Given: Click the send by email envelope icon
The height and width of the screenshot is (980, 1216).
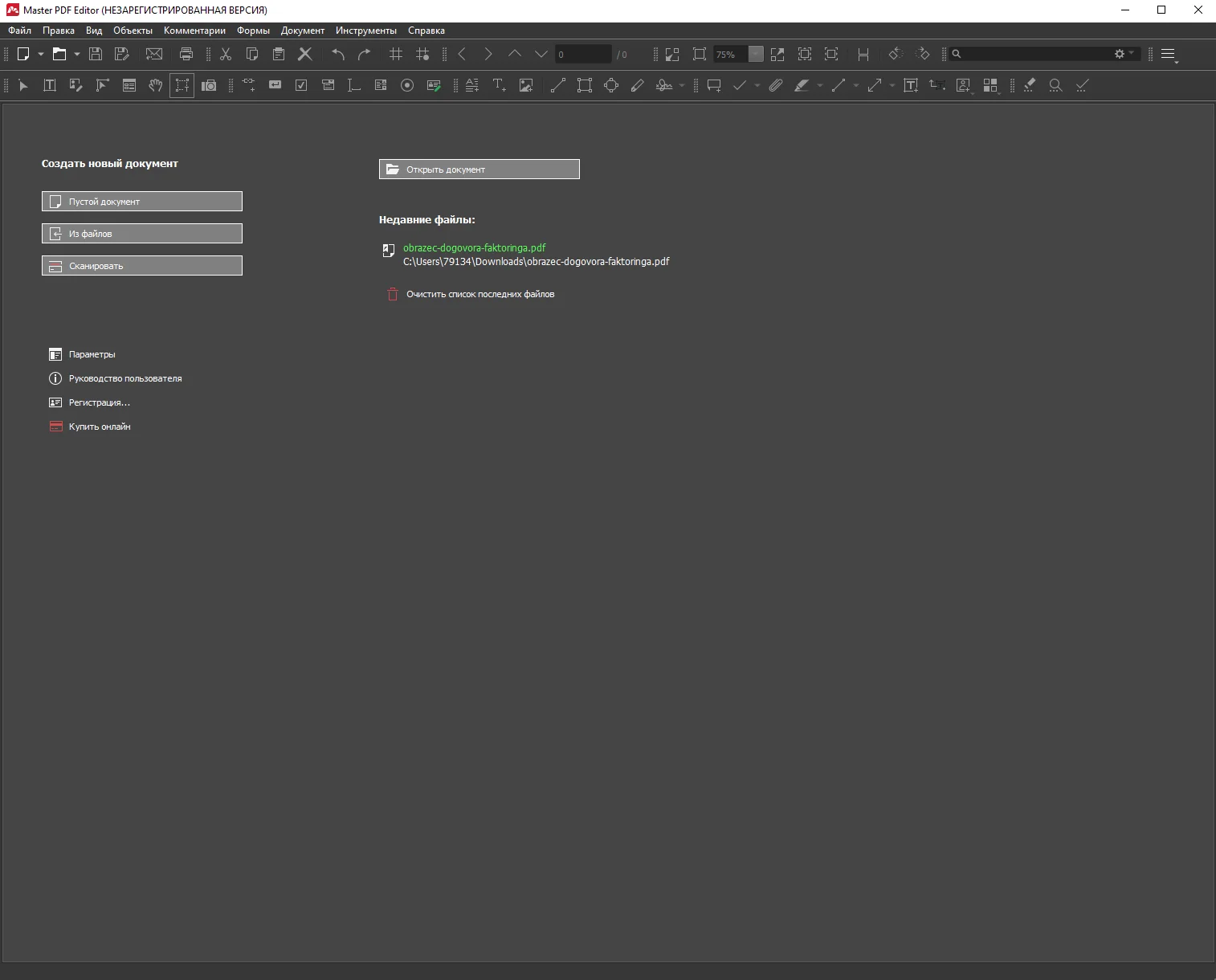Looking at the screenshot, I should pyautogui.click(x=154, y=54).
